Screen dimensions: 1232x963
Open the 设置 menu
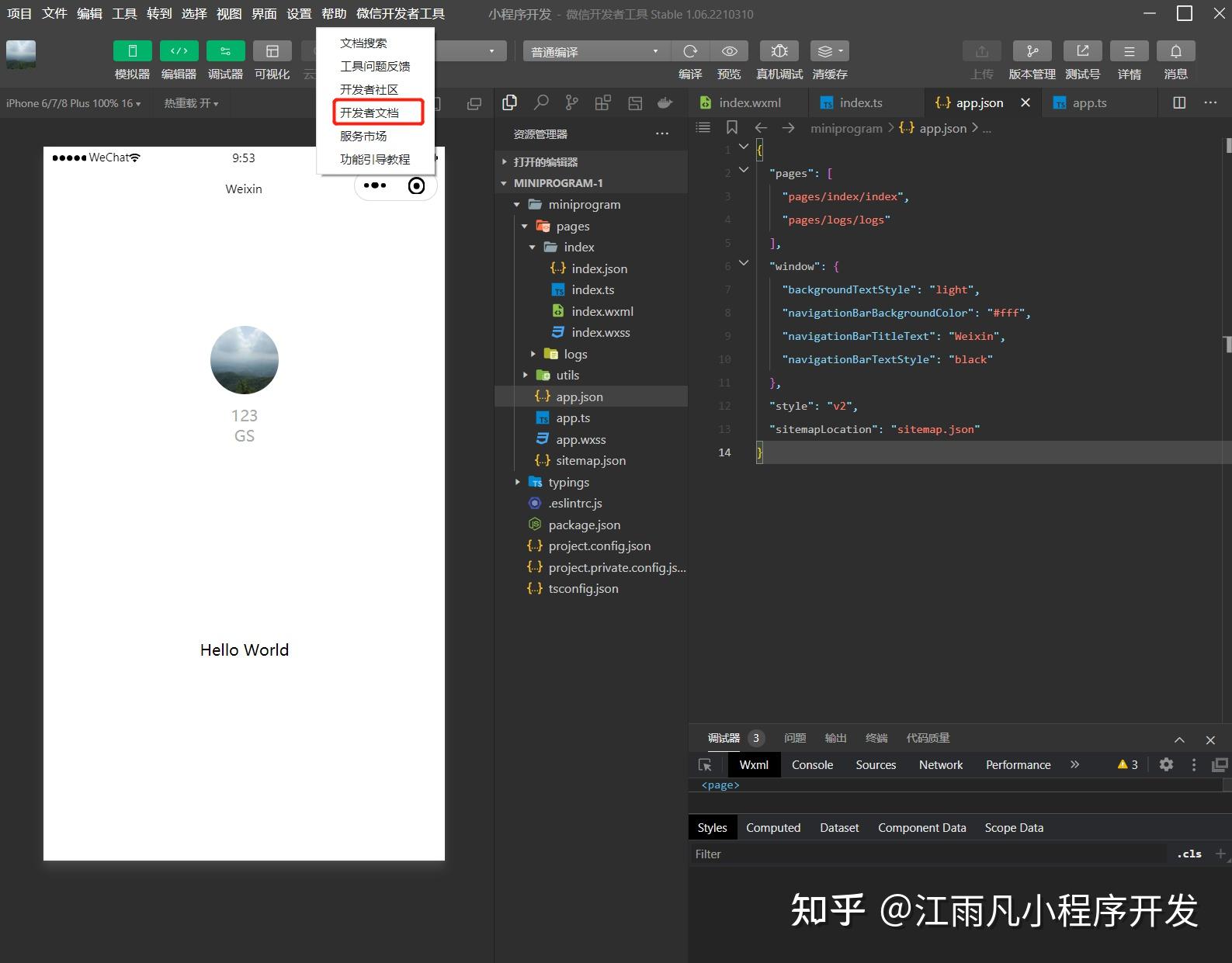click(299, 13)
